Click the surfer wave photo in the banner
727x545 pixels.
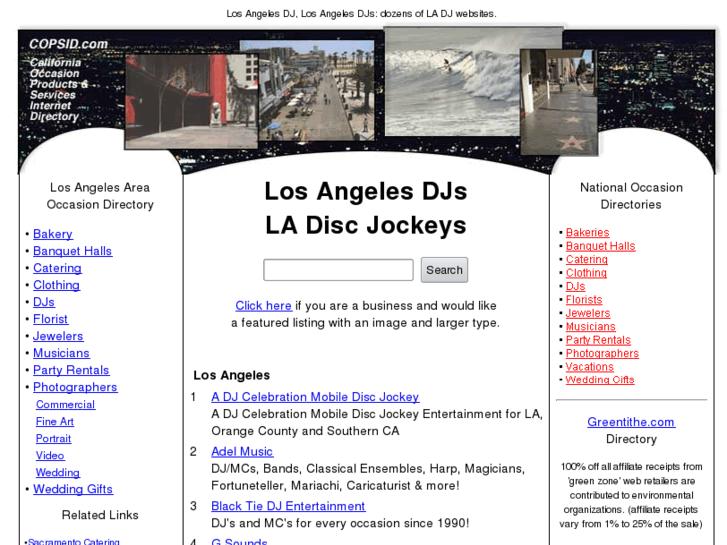pyautogui.click(x=452, y=82)
